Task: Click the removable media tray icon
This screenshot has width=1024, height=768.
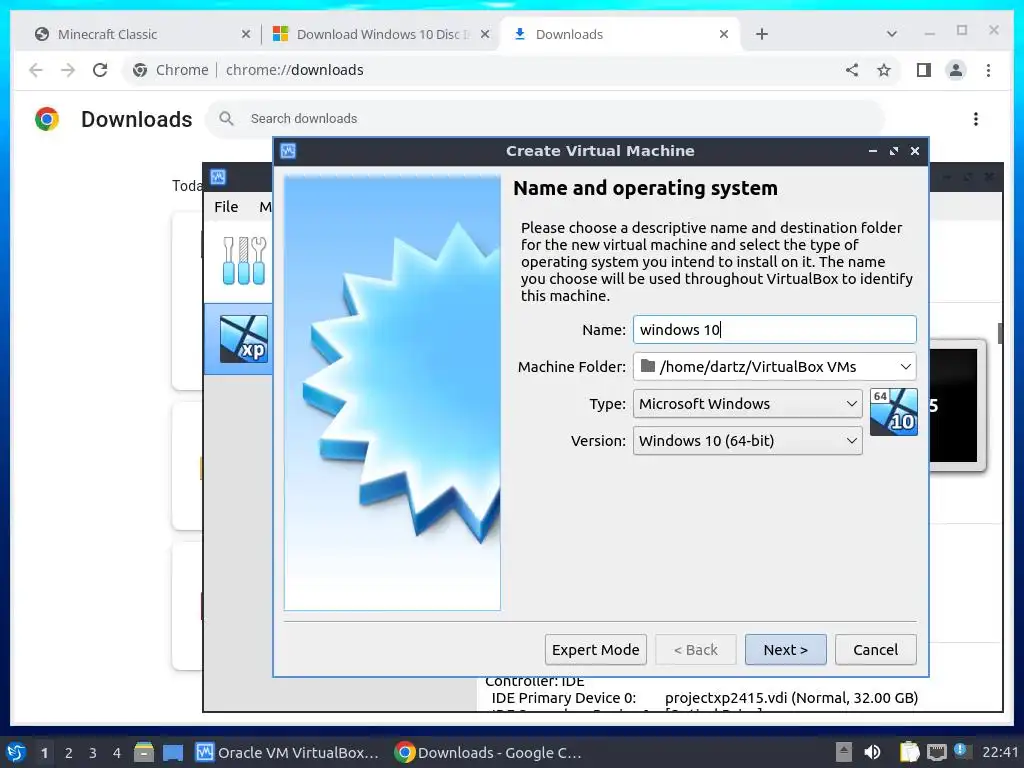Action: click(x=844, y=752)
